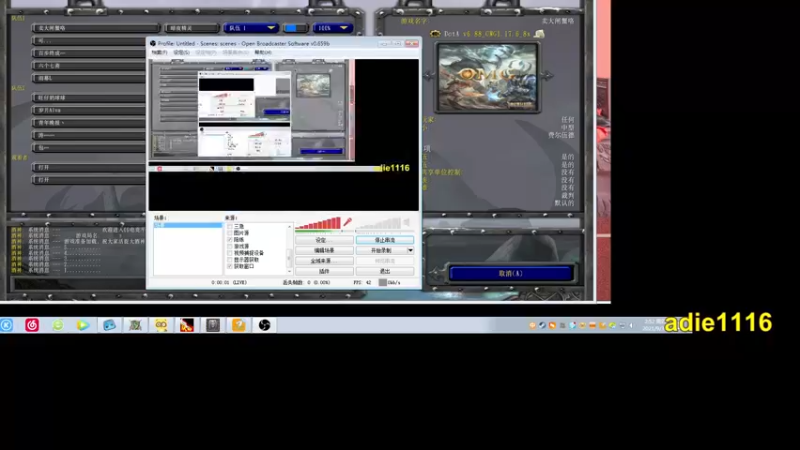Viewport: 800px width, 450px height.
Task: Open the green play-arrow taskbar icon
Action: click(x=83, y=325)
